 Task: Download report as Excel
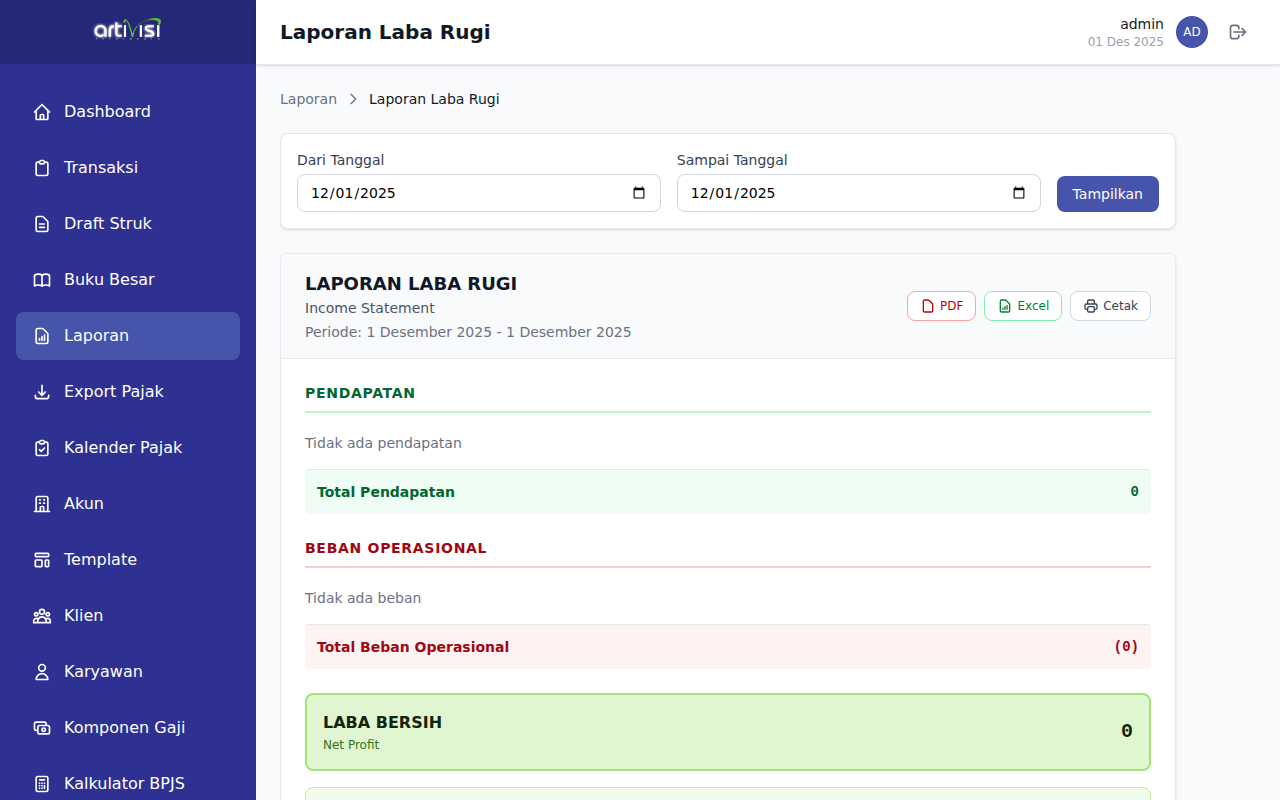pos(1022,306)
